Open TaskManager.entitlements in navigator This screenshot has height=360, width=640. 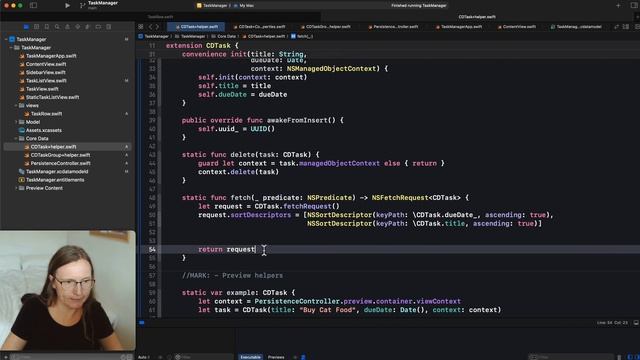point(55,180)
